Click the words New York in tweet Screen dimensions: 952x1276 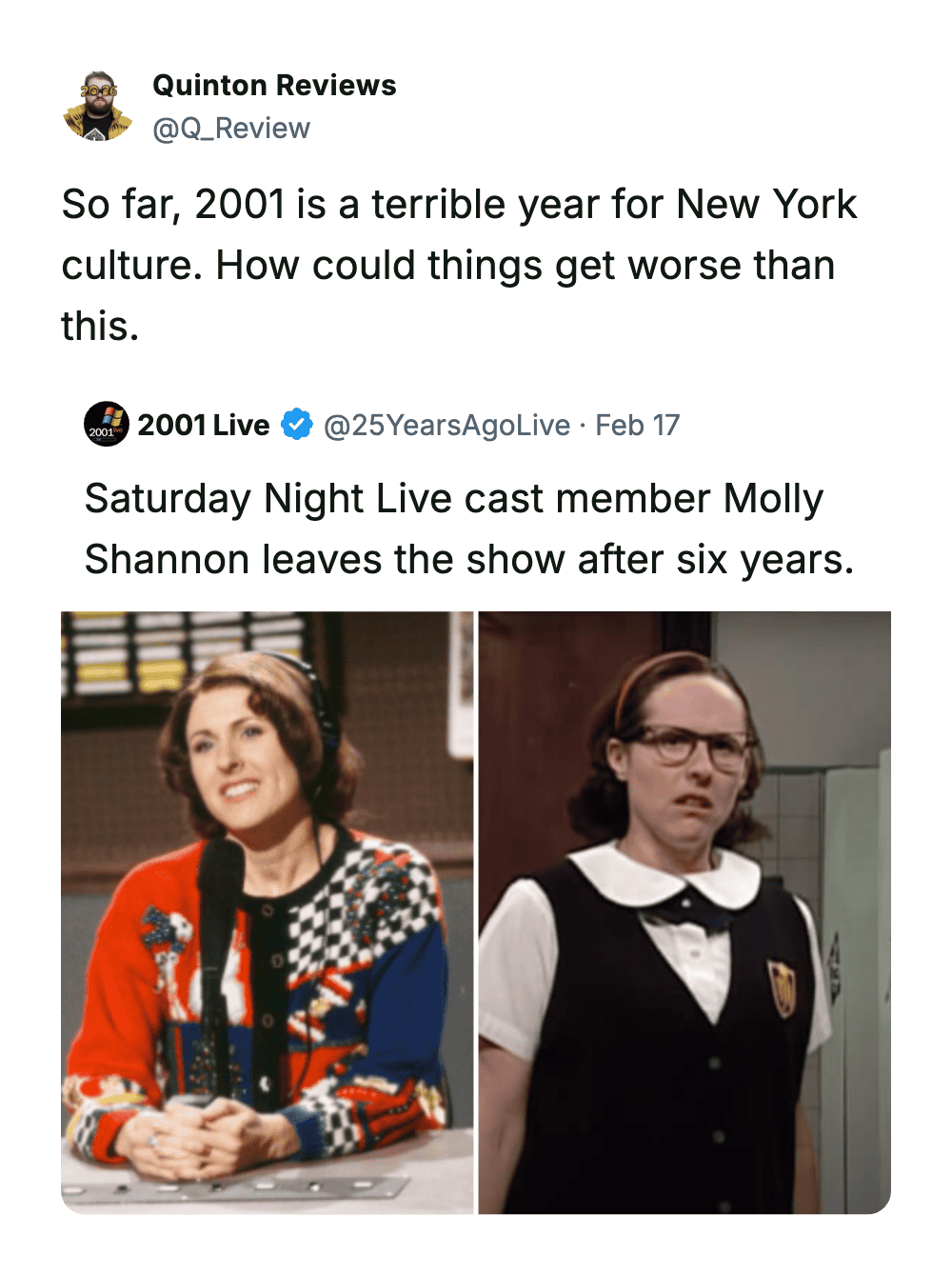click(766, 204)
